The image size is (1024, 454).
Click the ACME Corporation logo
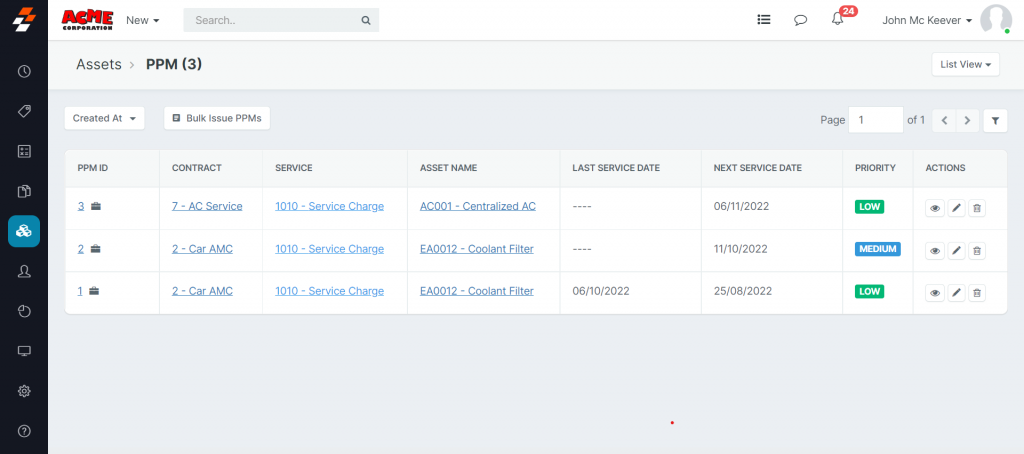coord(88,20)
